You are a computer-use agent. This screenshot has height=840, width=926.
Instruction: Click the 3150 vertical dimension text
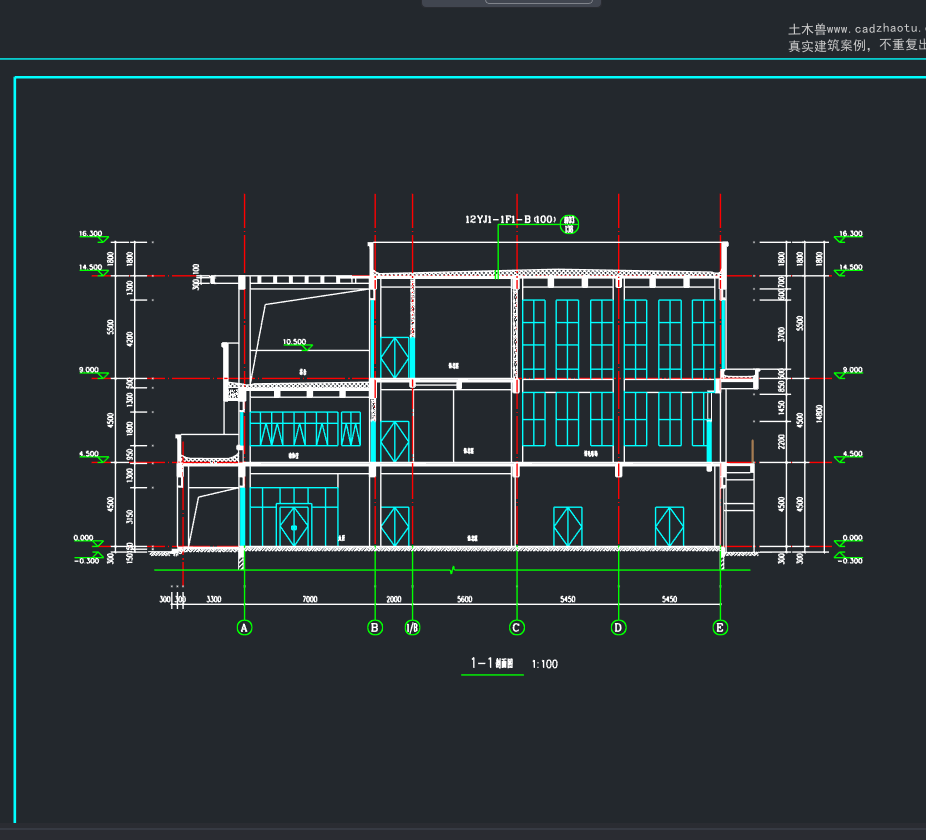[x=130, y=517]
